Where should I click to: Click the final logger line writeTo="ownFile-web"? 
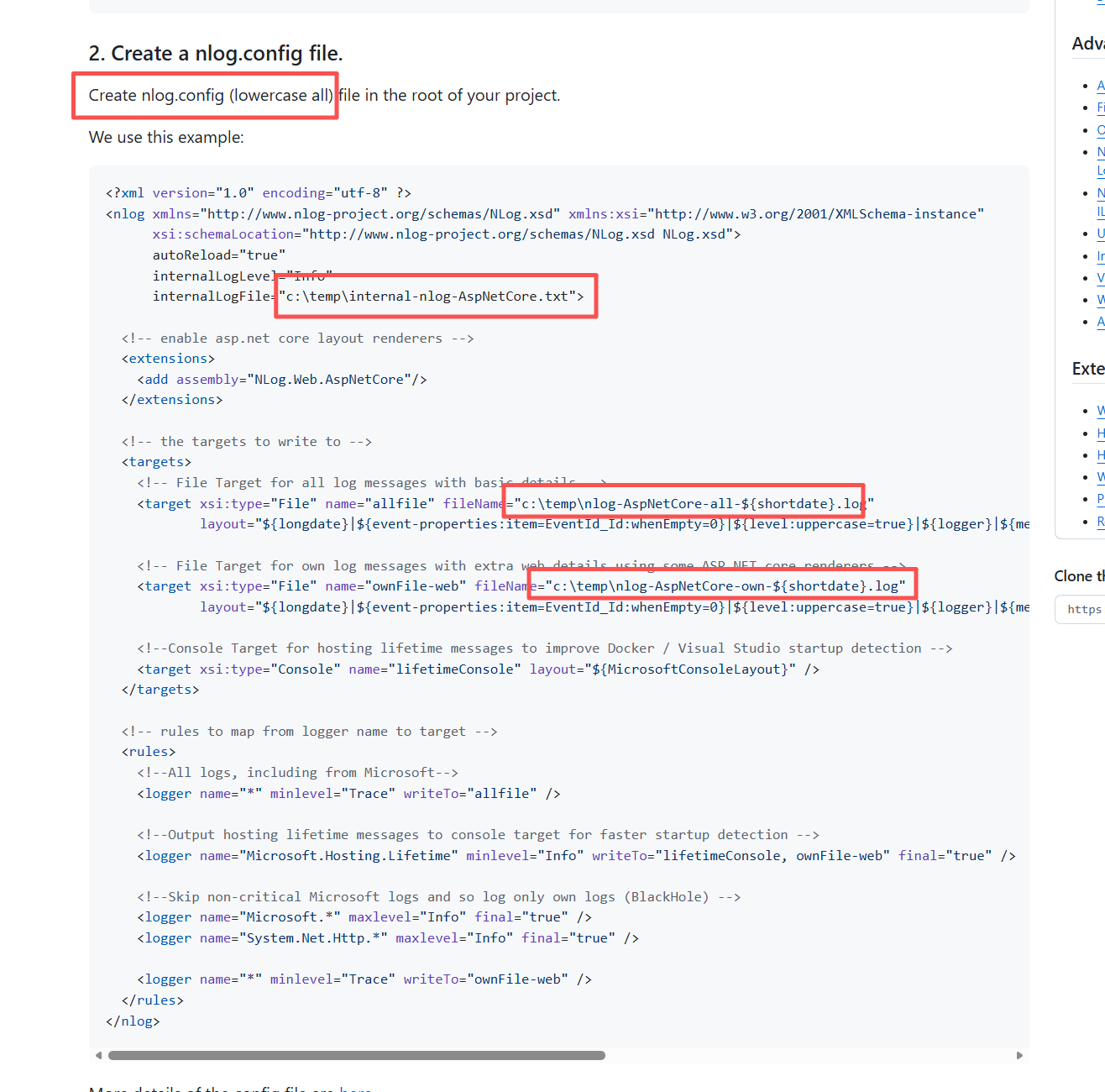364,979
